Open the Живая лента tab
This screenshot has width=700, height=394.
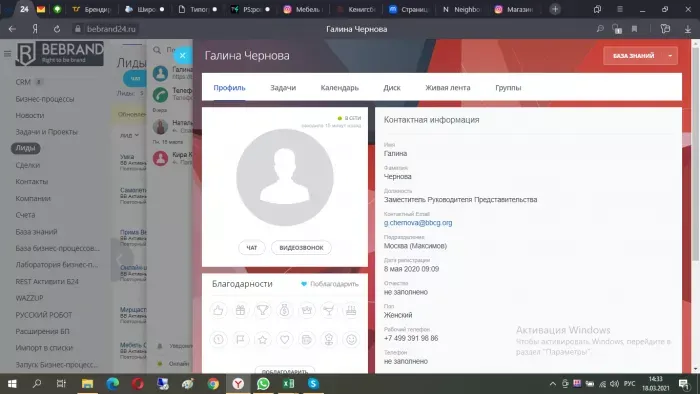coord(448,88)
